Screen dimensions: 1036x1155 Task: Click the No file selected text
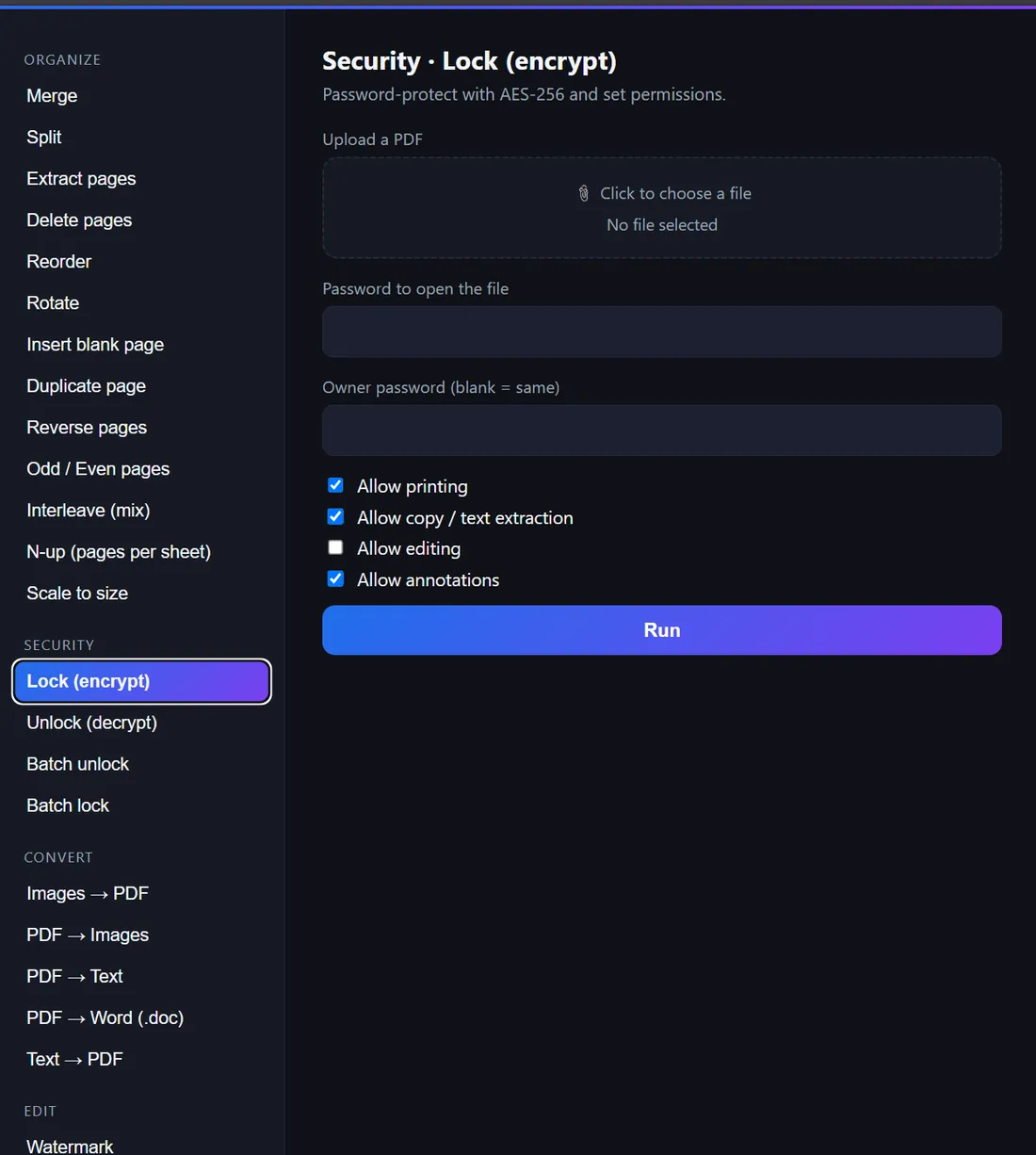click(662, 225)
